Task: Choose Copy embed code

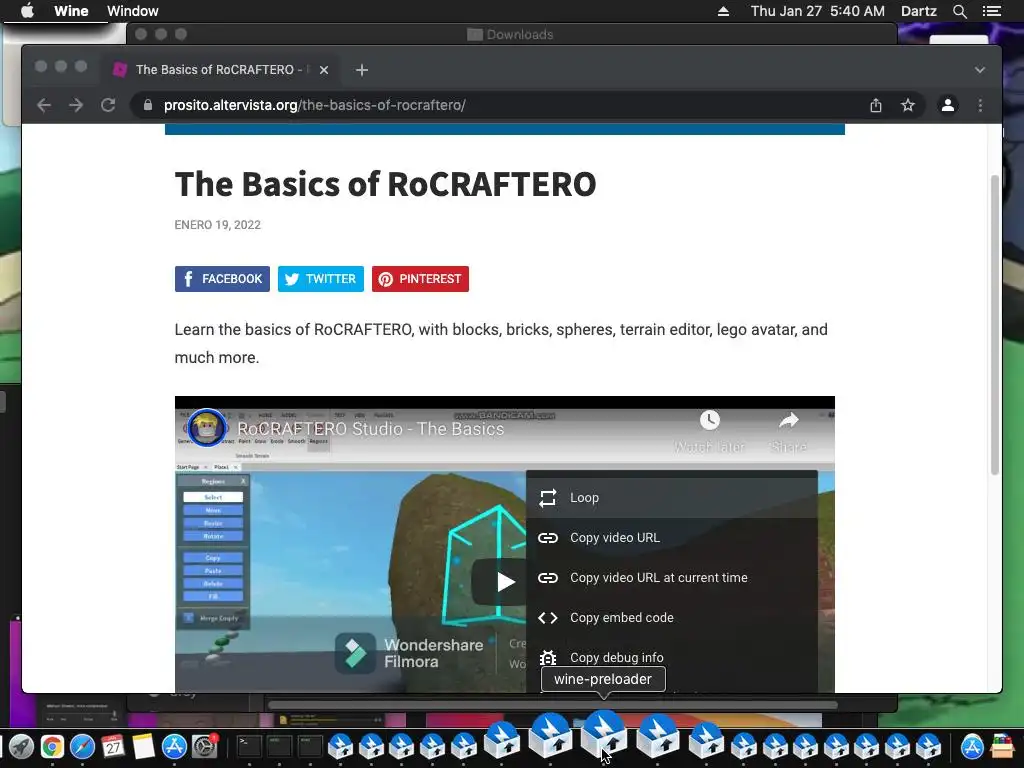Action: click(x=672, y=617)
